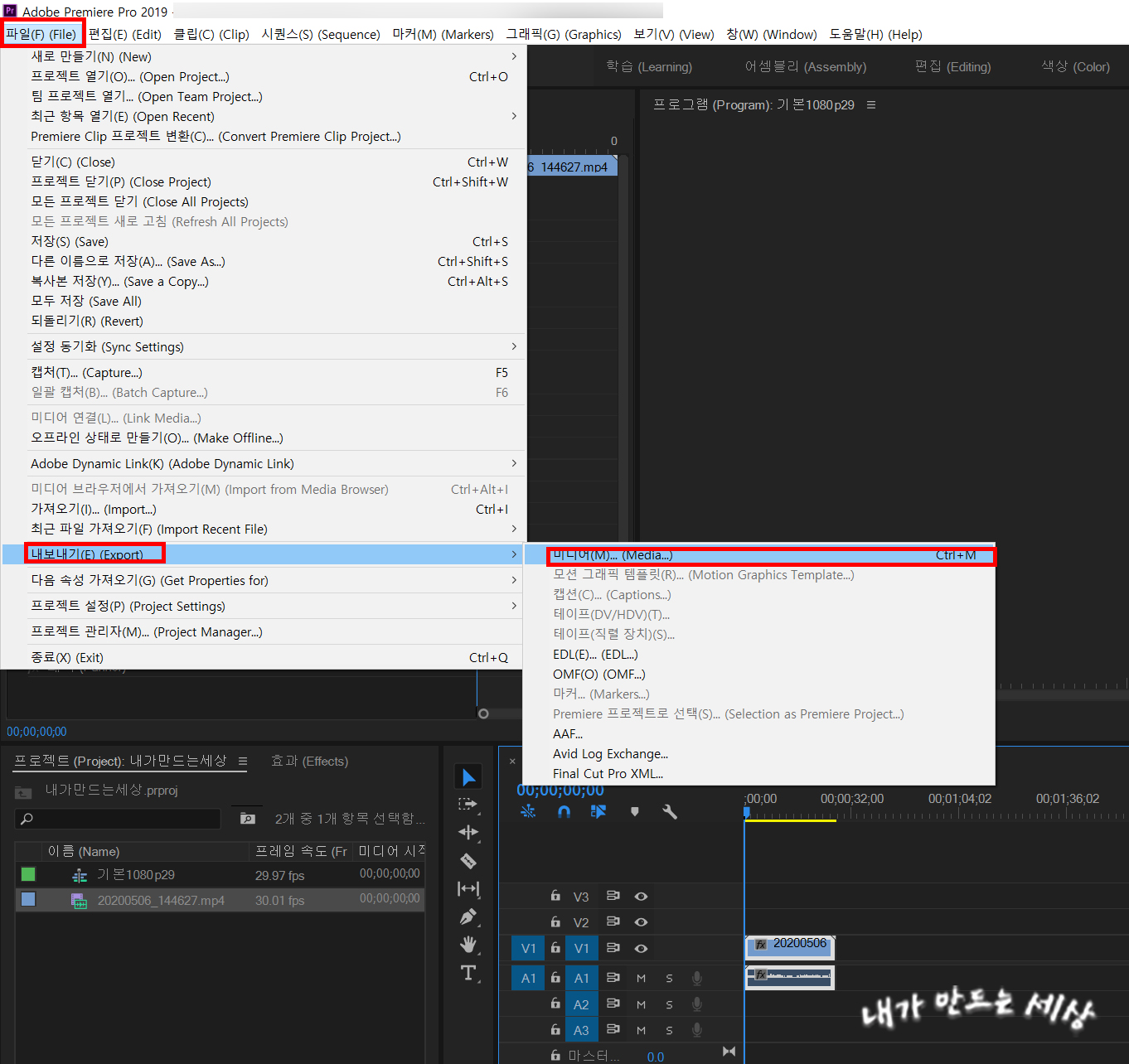This screenshot has width=1129, height=1064.
Task: Hide V1 track output with eye icon
Action: 641,948
